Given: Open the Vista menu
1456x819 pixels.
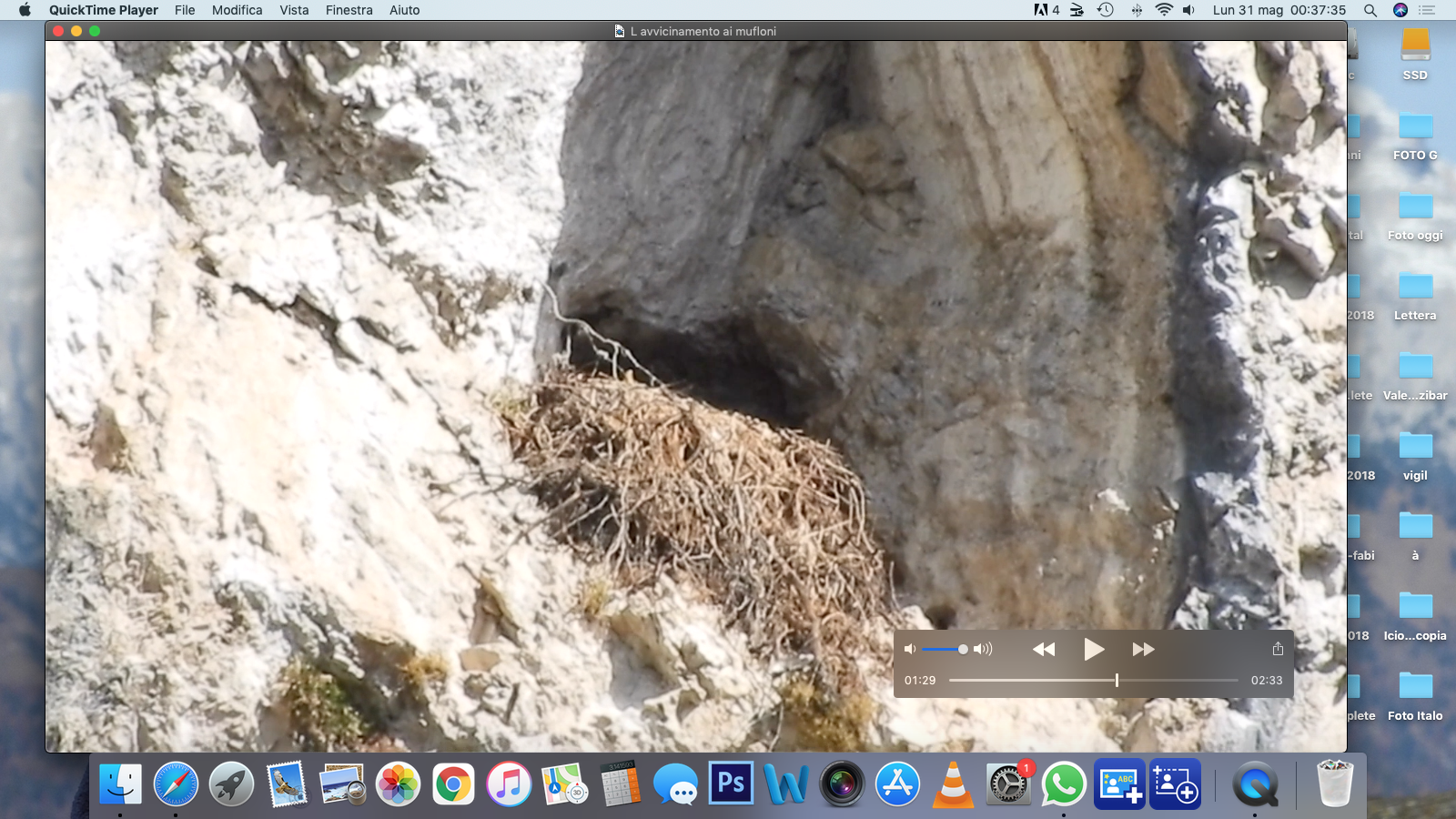Looking at the screenshot, I should click(x=294, y=10).
